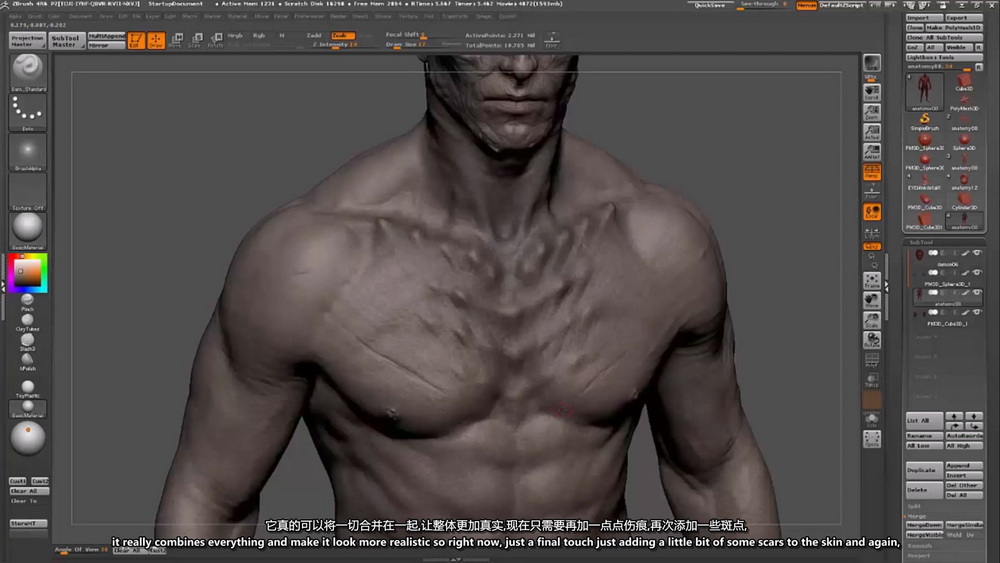This screenshot has height=563, width=1000.
Task: Select the hPolish brush shortcut
Action: (x=27, y=362)
